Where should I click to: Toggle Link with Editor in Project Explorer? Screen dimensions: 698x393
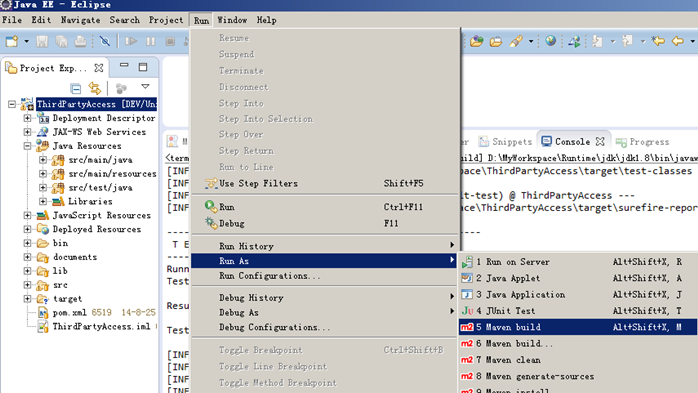pyautogui.click(x=95, y=88)
